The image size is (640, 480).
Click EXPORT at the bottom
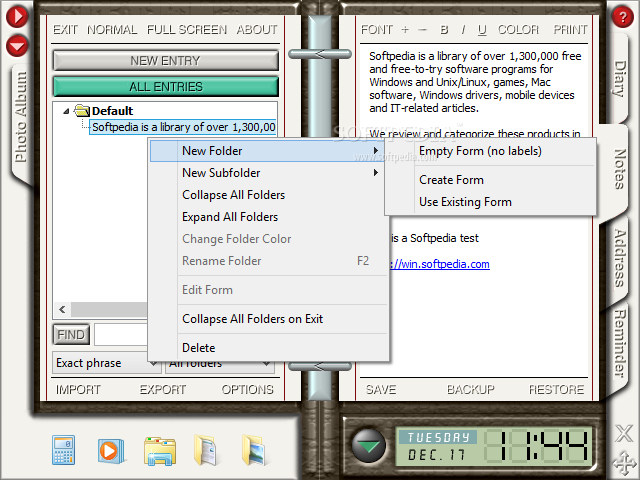pyautogui.click(x=162, y=389)
